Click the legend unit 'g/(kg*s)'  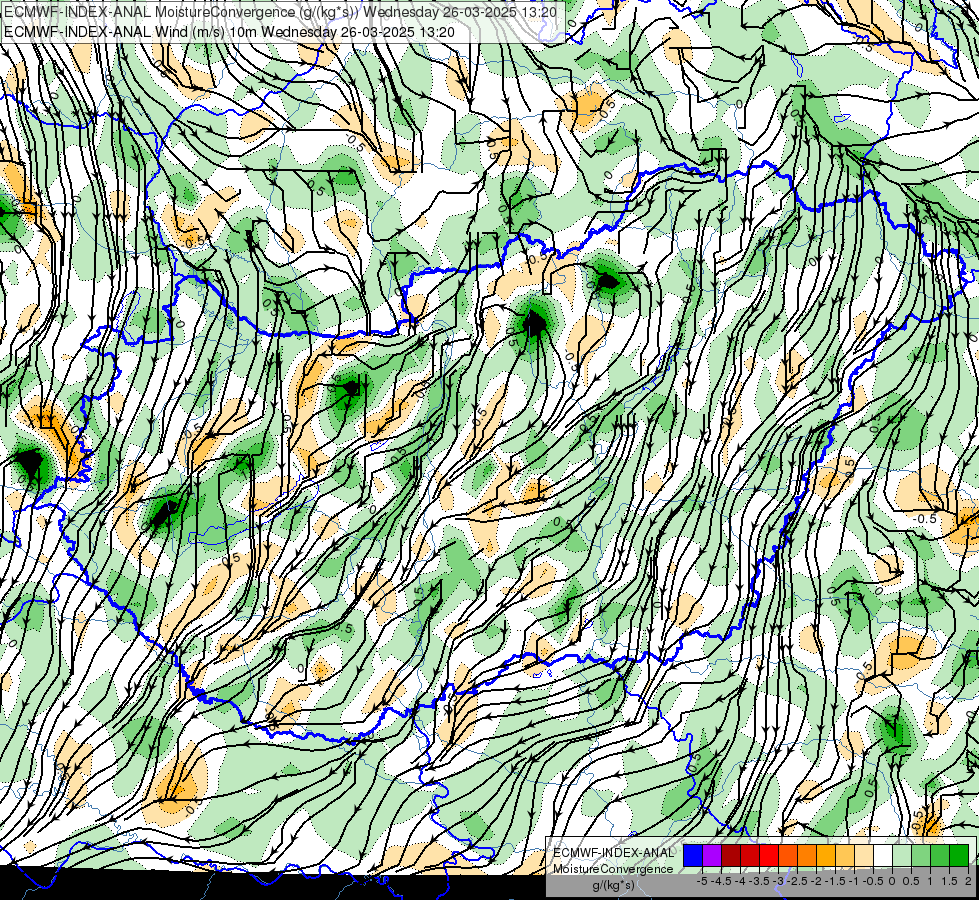(x=613, y=885)
